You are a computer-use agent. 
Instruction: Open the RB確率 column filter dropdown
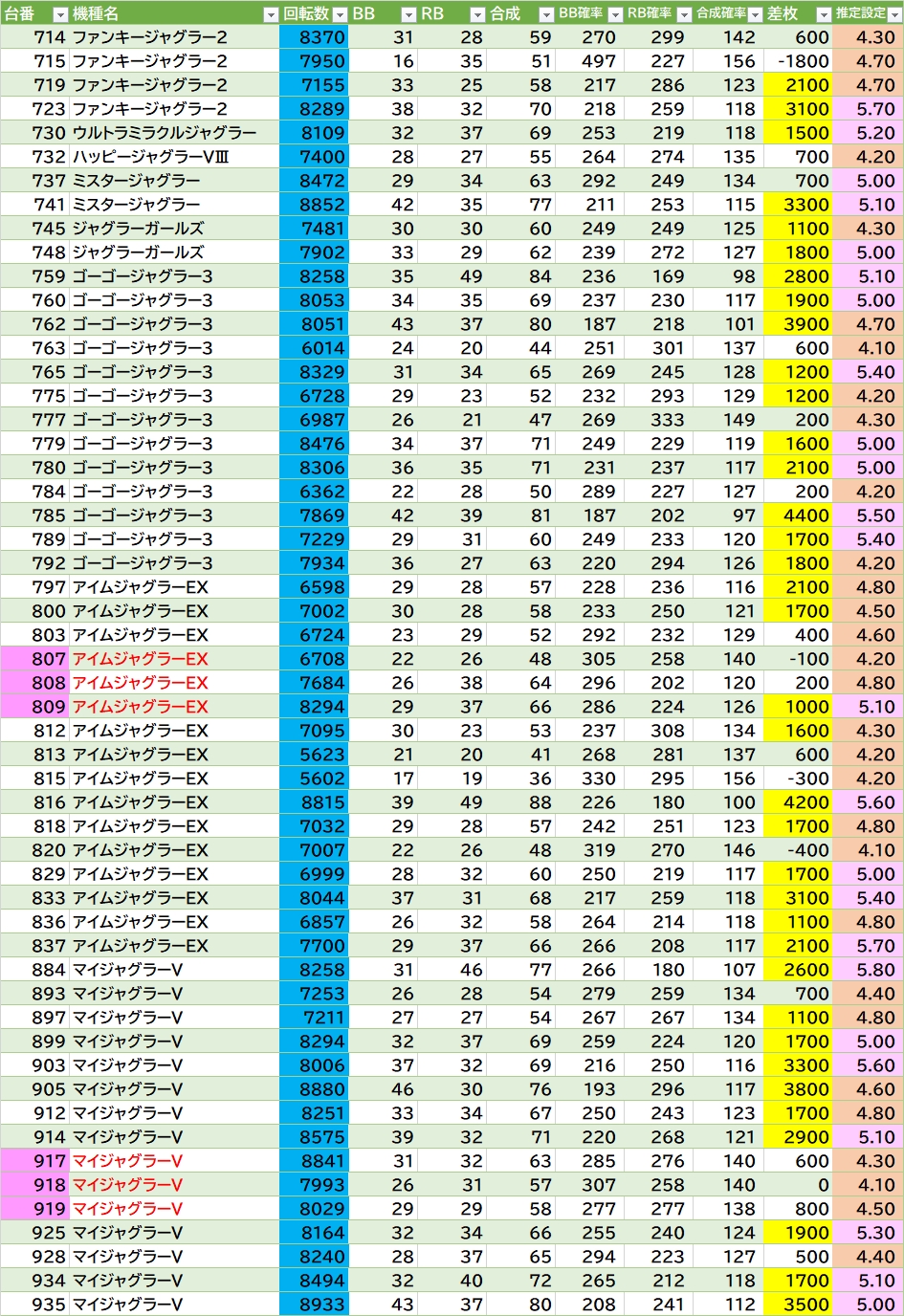point(684,14)
